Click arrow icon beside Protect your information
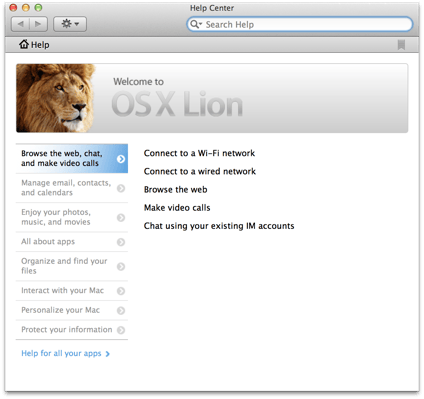 click(121, 330)
